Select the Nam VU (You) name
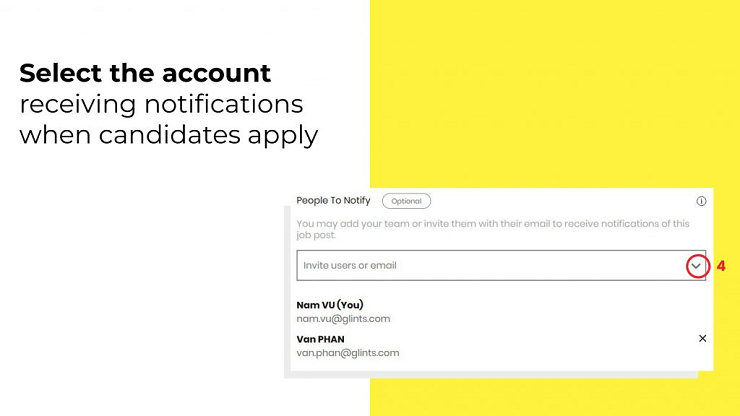Screen dimensions: 740x416 tap(330, 305)
